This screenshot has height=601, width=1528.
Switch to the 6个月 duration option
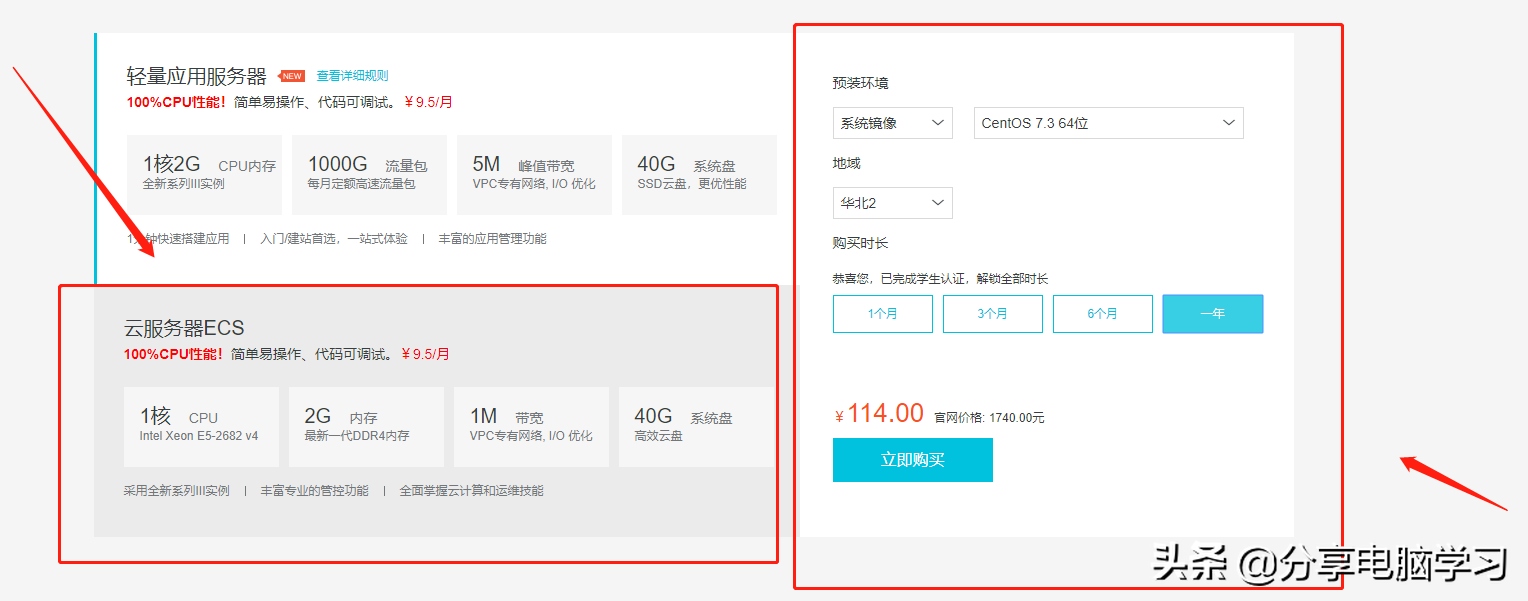pos(1102,313)
